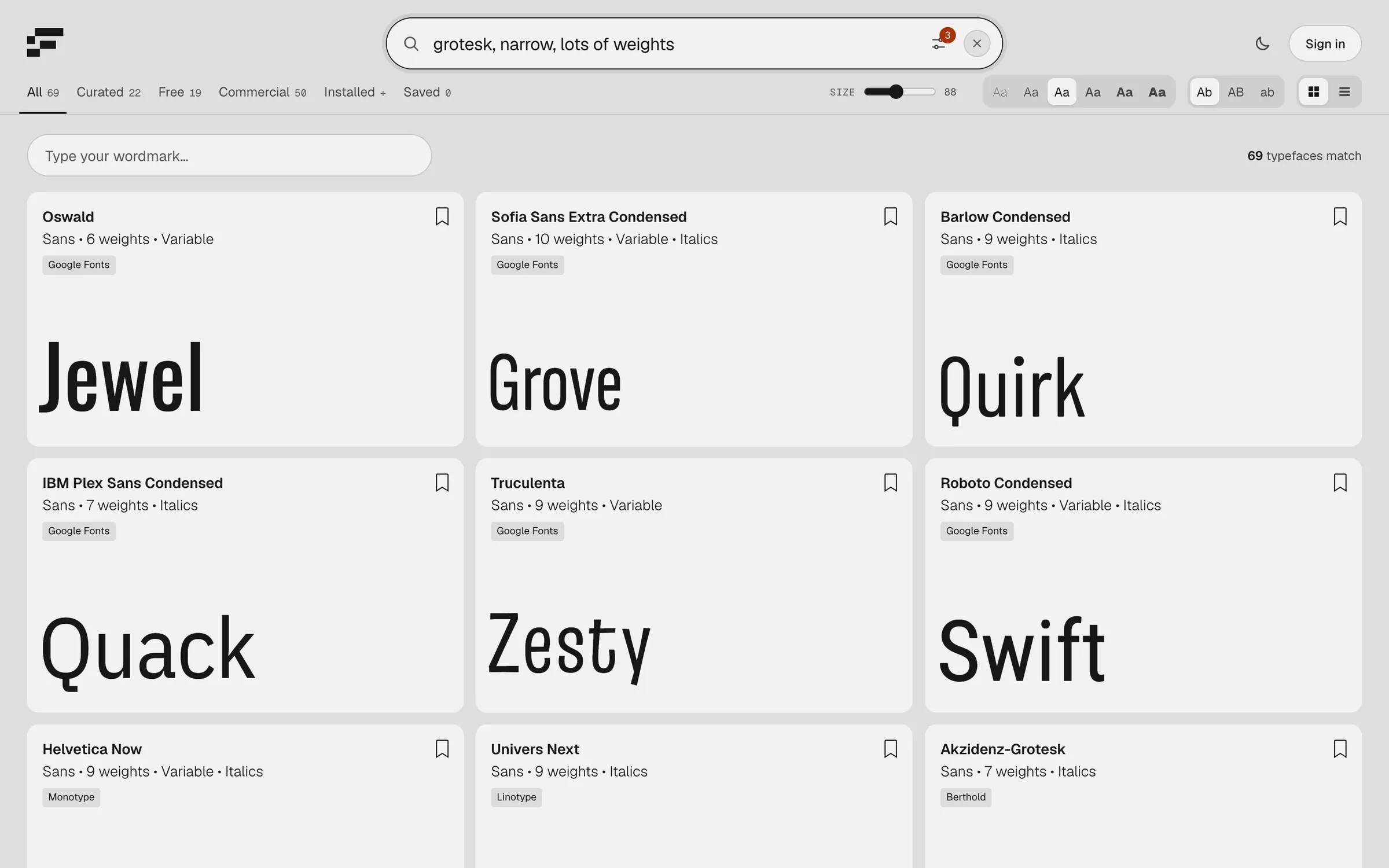The width and height of the screenshot is (1389, 868).
Task: Switch to list view layout
Action: [x=1344, y=92]
